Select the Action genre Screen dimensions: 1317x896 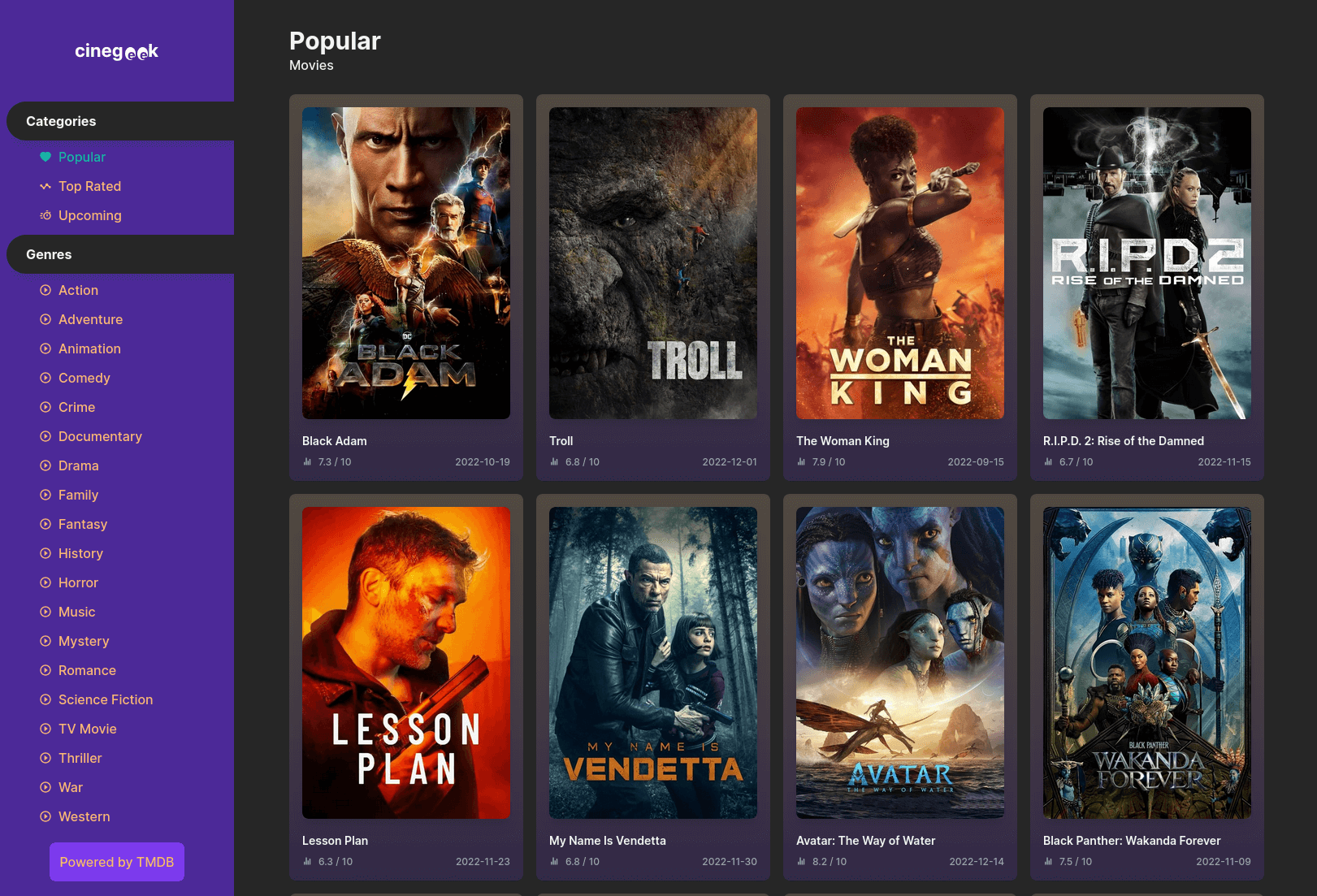(78, 290)
